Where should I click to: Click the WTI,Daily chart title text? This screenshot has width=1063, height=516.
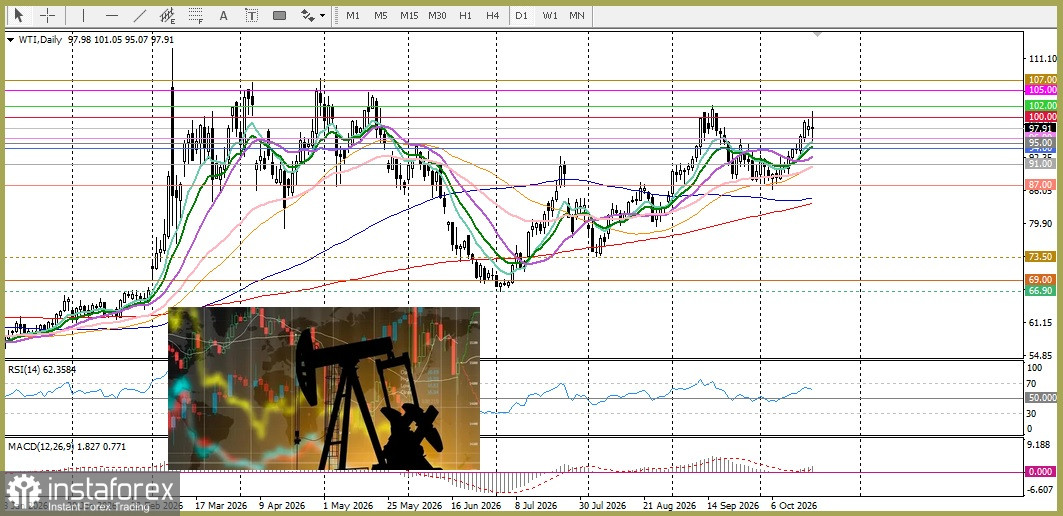(x=39, y=40)
